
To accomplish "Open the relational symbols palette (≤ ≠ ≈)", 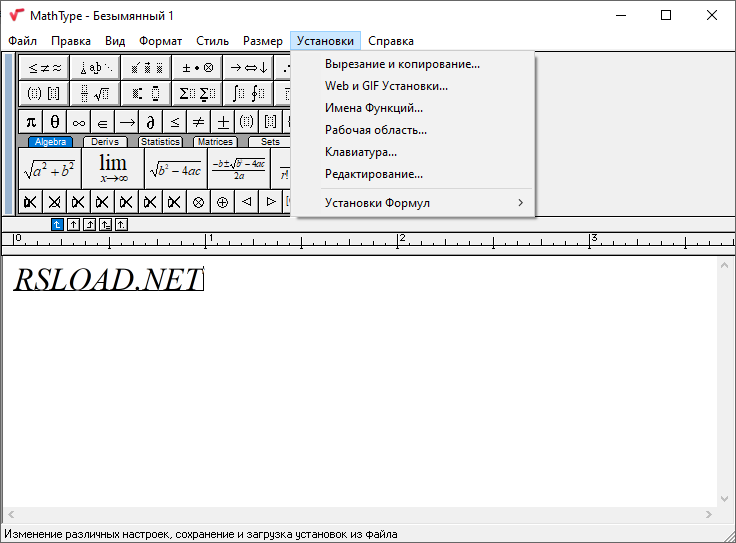I will (x=45, y=68).
